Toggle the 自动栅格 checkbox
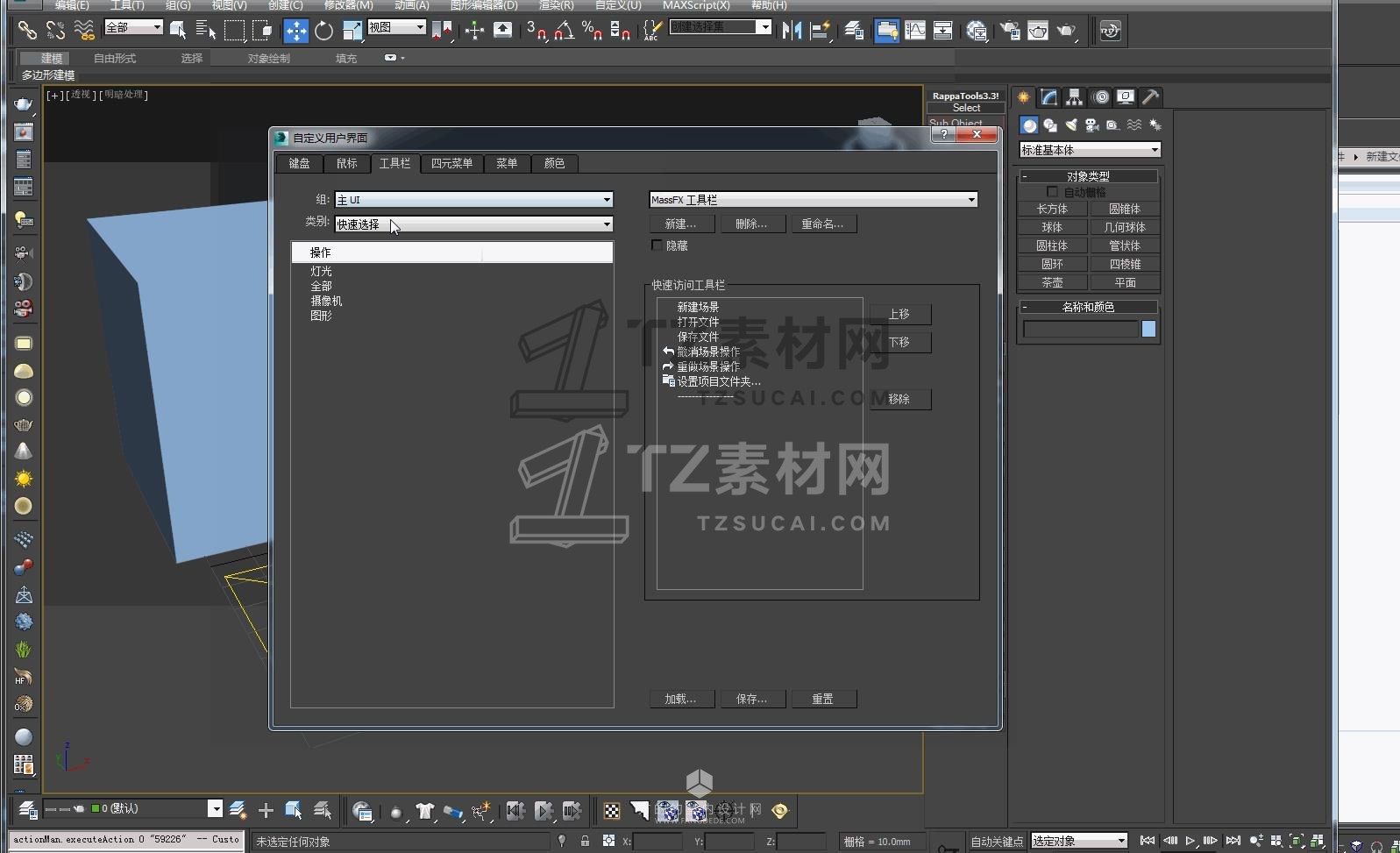Screen dimensions: 1400x853 1052,192
